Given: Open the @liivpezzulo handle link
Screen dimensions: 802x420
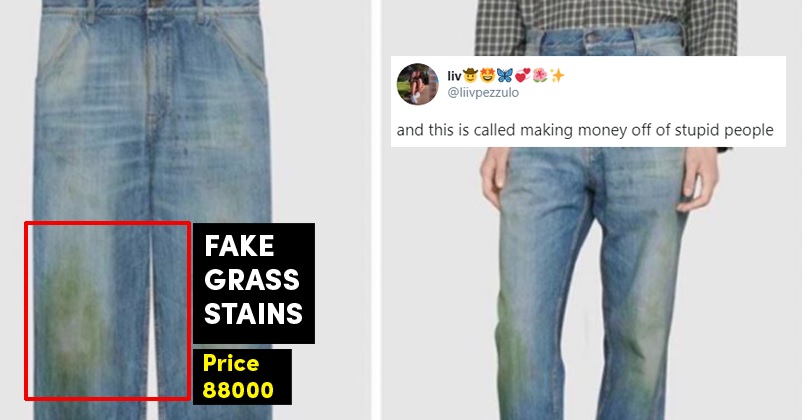Looking at the screenshot, I should pos(483,93).
